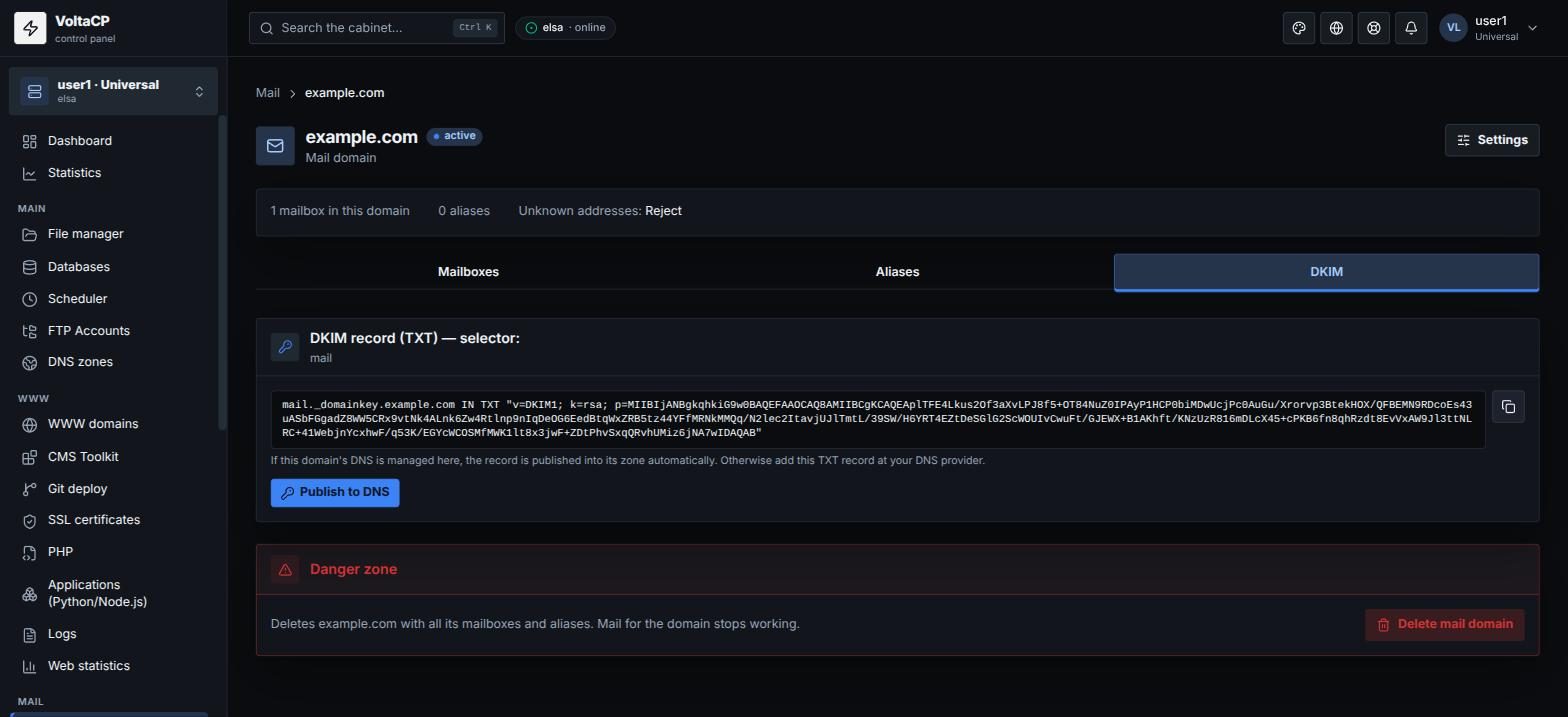Open File manager in the sidebar

pyautogui.click(x=108, y=234)
